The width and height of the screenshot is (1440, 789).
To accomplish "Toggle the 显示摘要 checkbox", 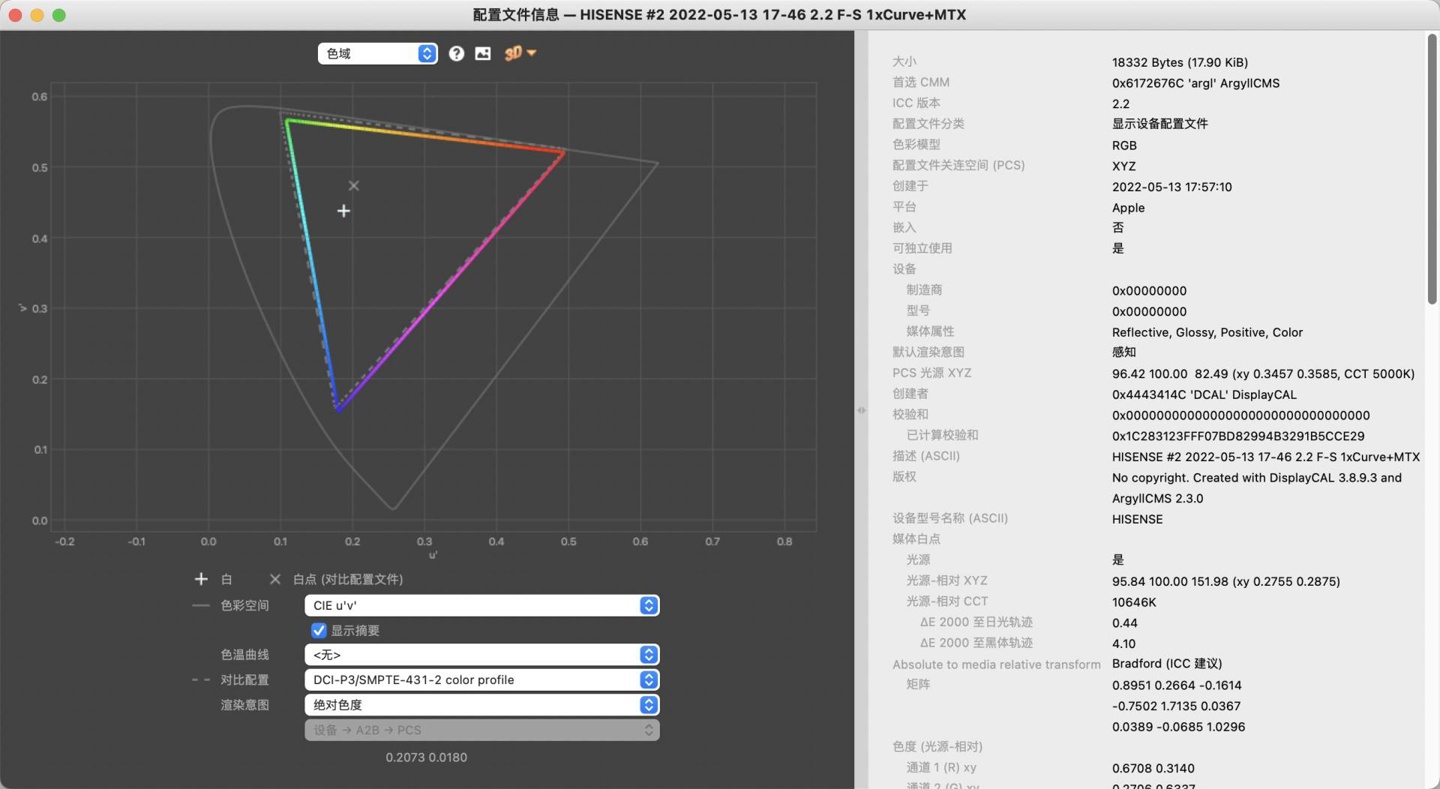I will 319,630.
